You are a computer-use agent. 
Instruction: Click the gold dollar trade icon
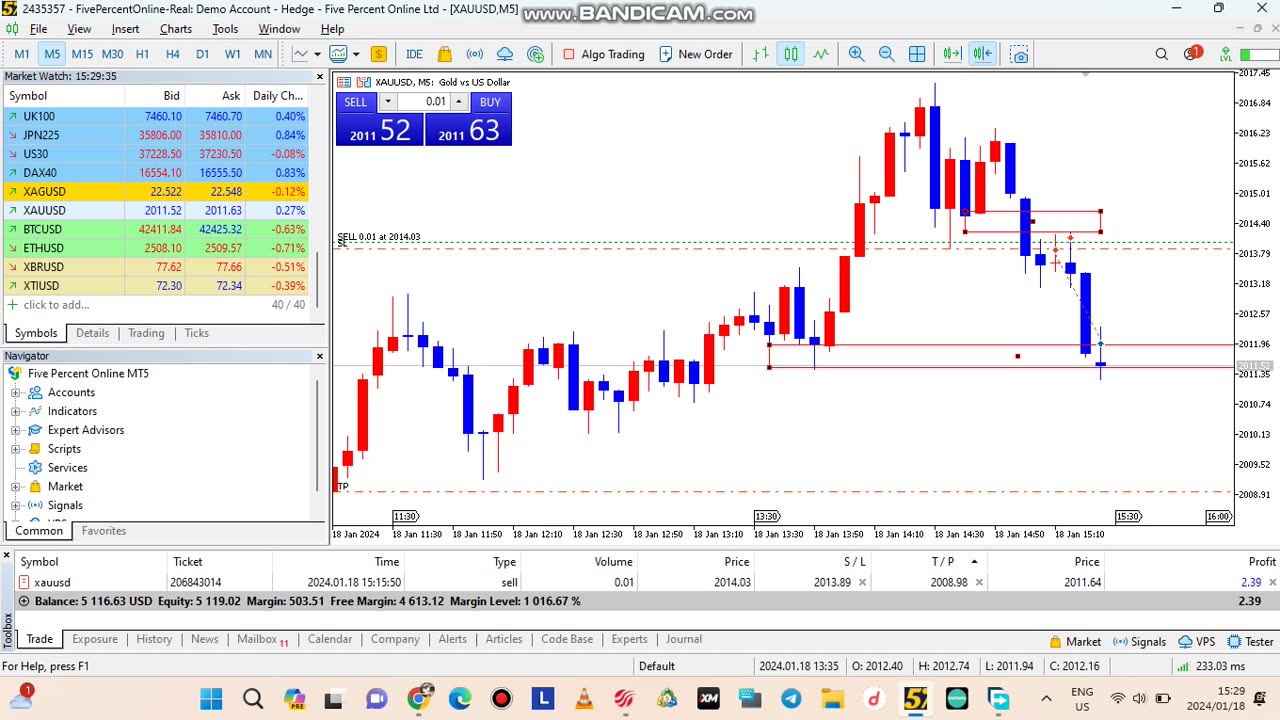[x=379, y=54]
